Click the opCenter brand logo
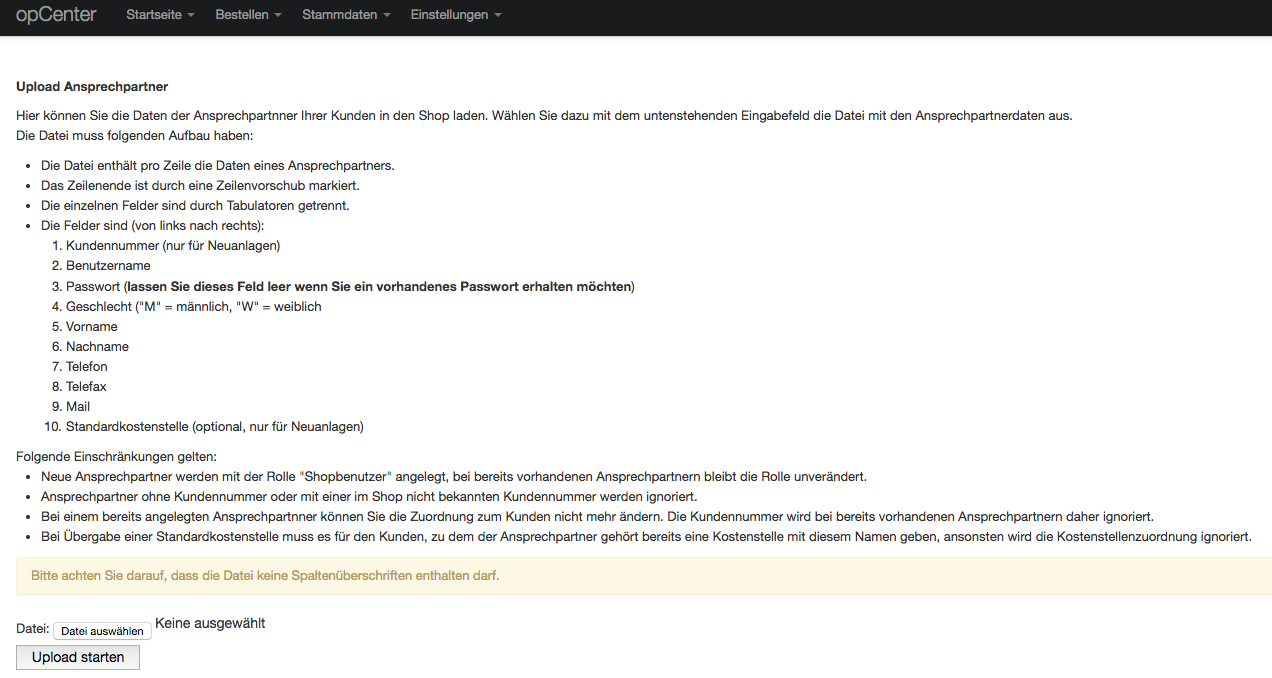Image resolution: width=1272 pixels, height=678 pixels. click(55, 15)
